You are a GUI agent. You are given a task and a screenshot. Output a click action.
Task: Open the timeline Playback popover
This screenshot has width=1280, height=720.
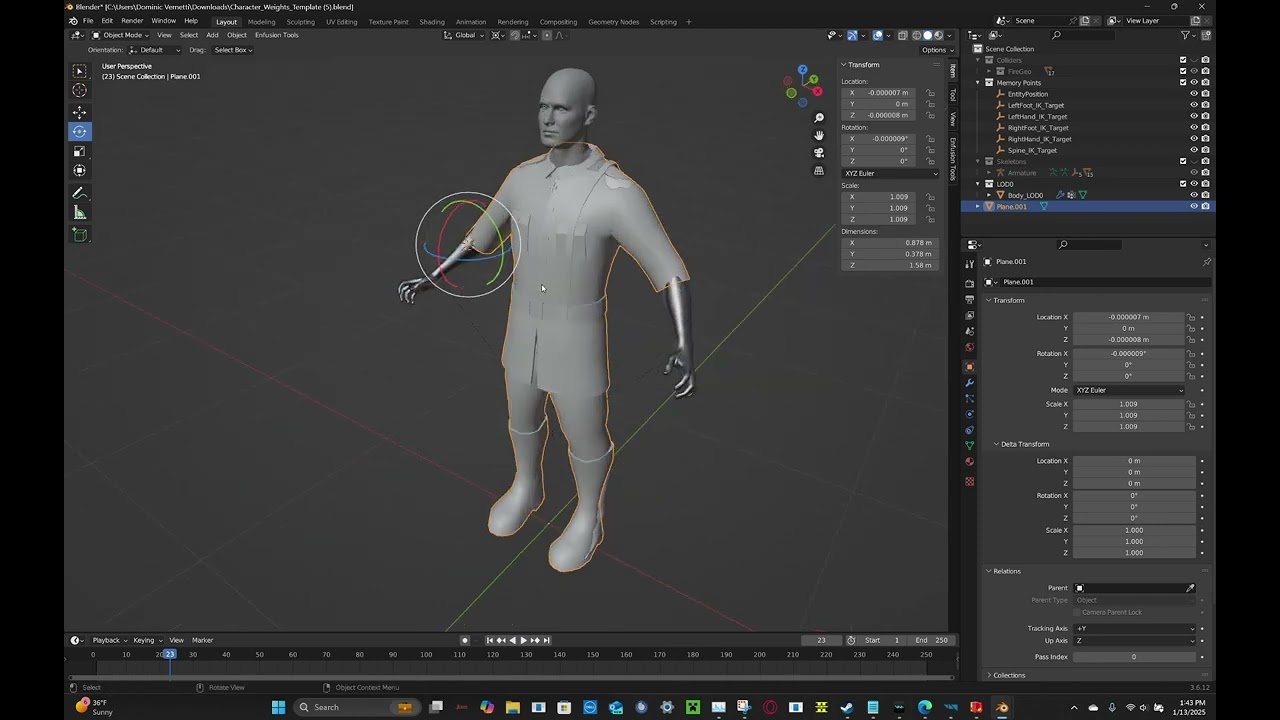pyautogui.click(x=109, y=640)
